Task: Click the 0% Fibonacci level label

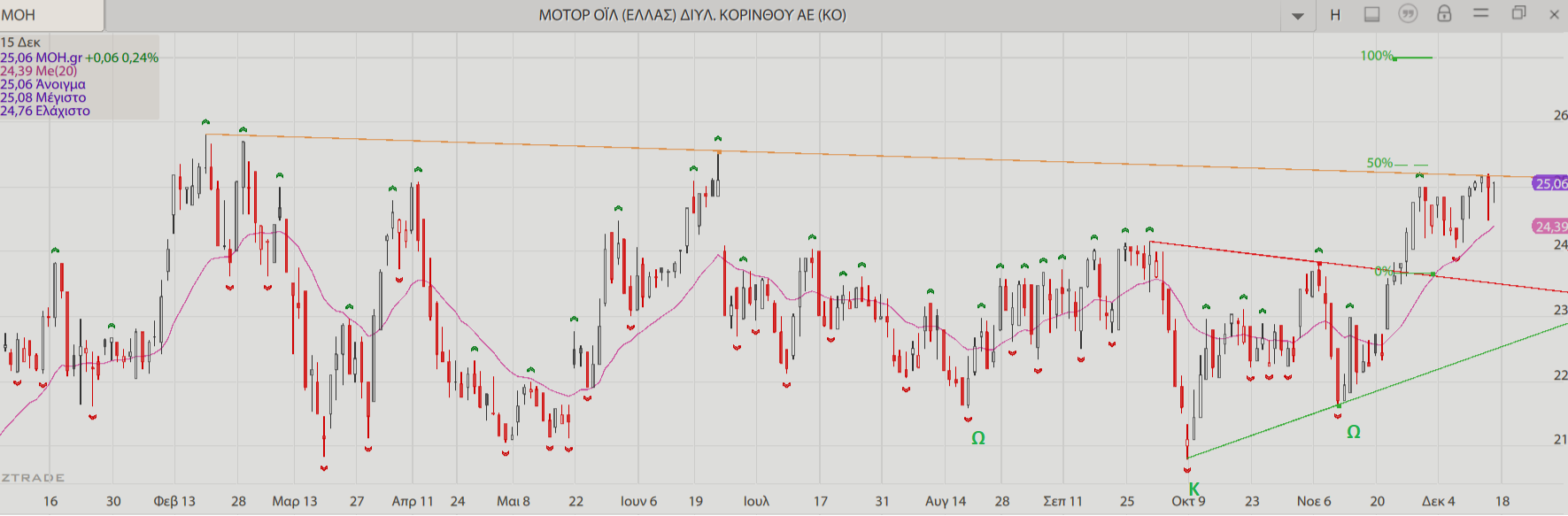Action: 1384,271
